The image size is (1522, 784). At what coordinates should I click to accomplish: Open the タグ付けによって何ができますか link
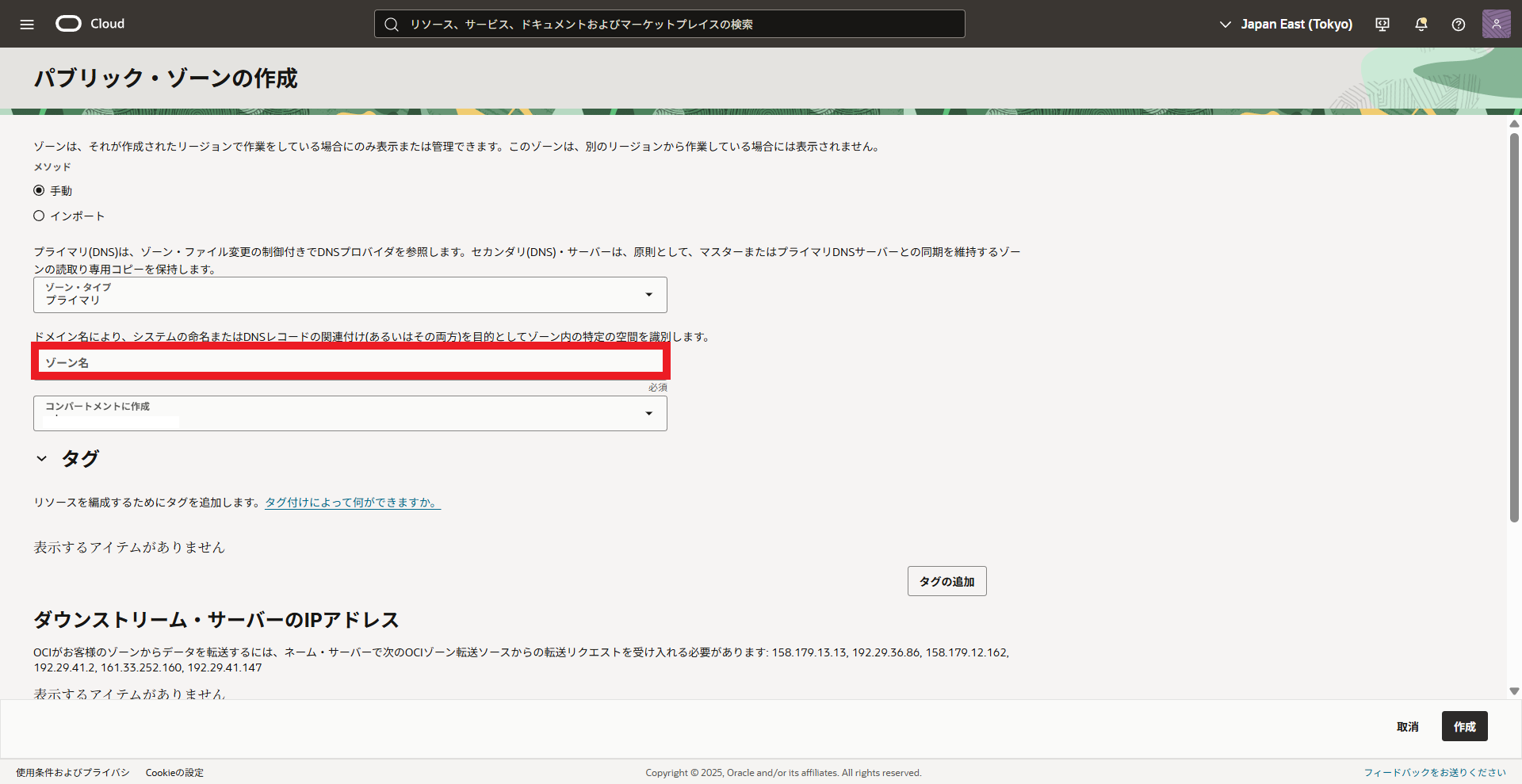pos(352,503)
